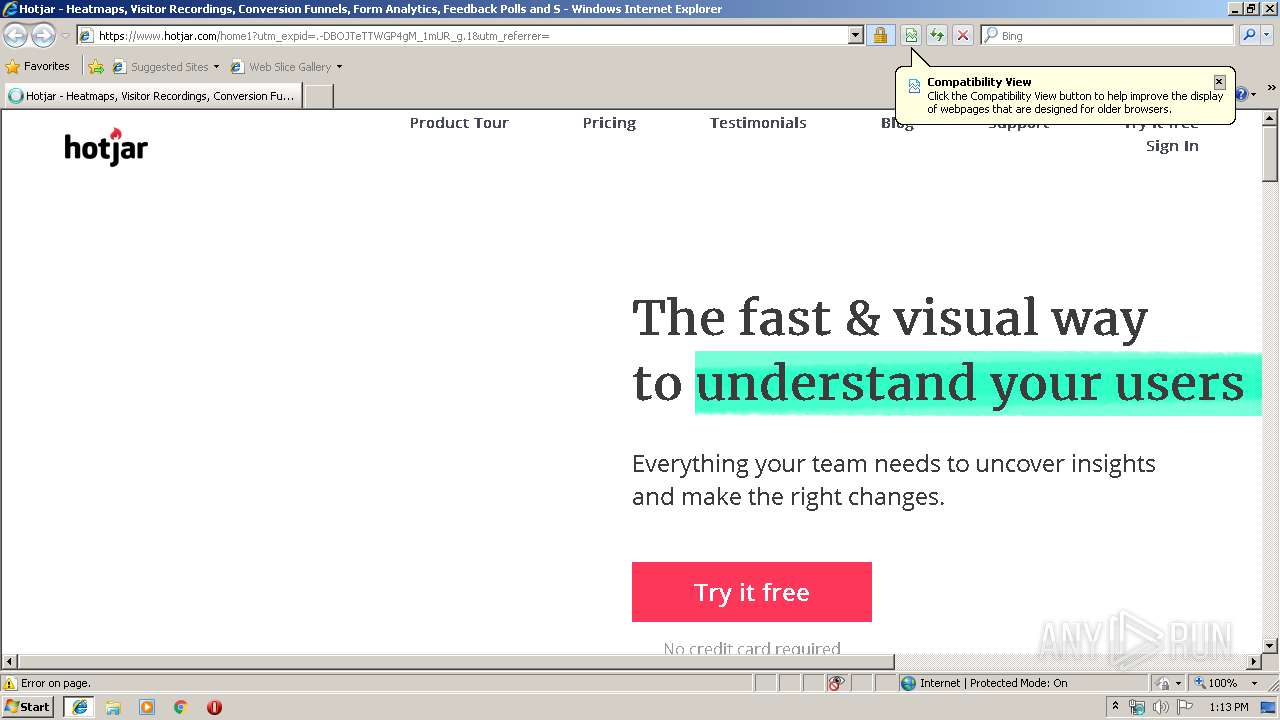The width and height of the screenshot is (1280, 720).
Task: Click the vertical scrollbar down arrow
Action: [x=1270, y=646]
